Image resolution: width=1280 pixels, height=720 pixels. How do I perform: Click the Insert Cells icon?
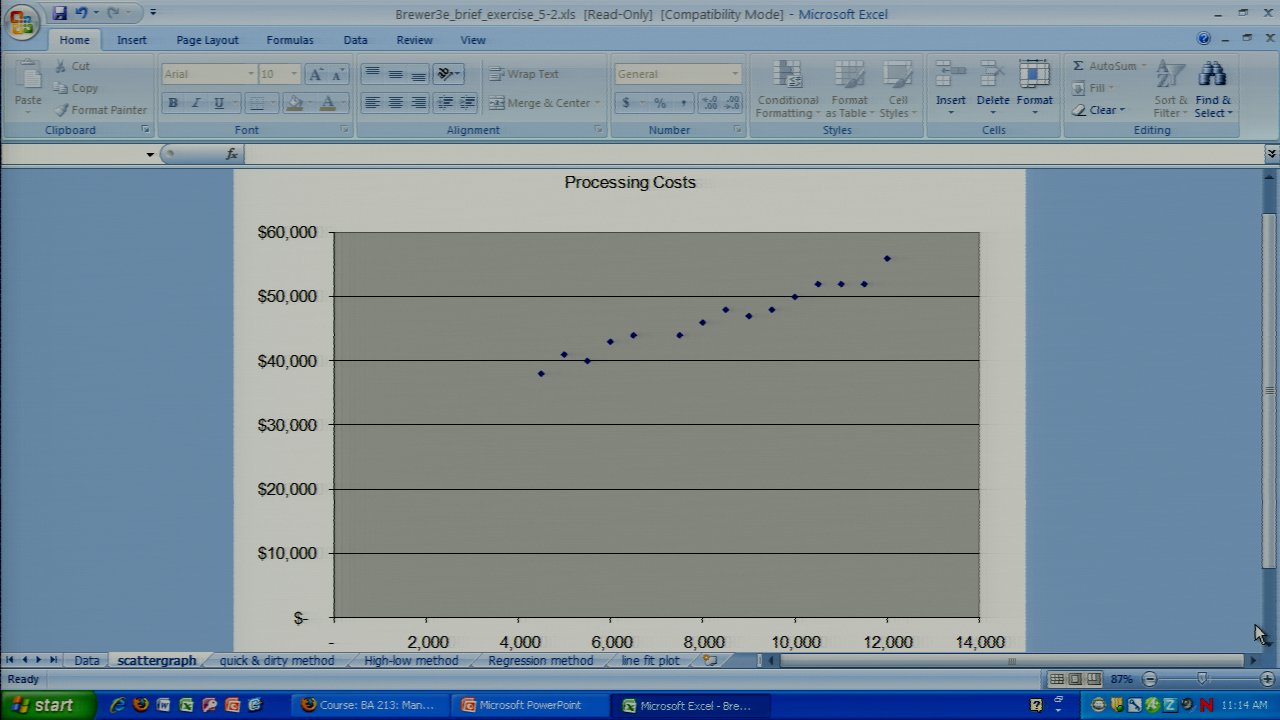[x=950, y=74]
